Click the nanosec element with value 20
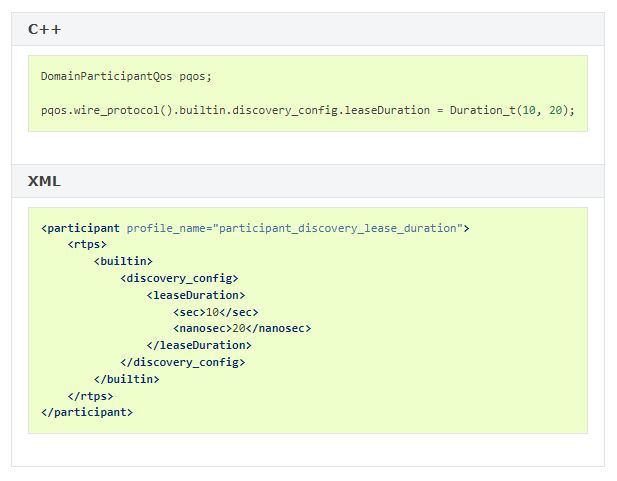Image resolution: width=617 pixels, height=481 pixels. 242,328
